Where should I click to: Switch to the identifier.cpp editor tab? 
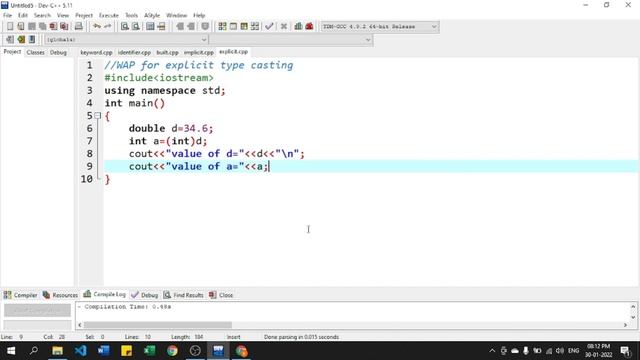(x=134, y=52)
